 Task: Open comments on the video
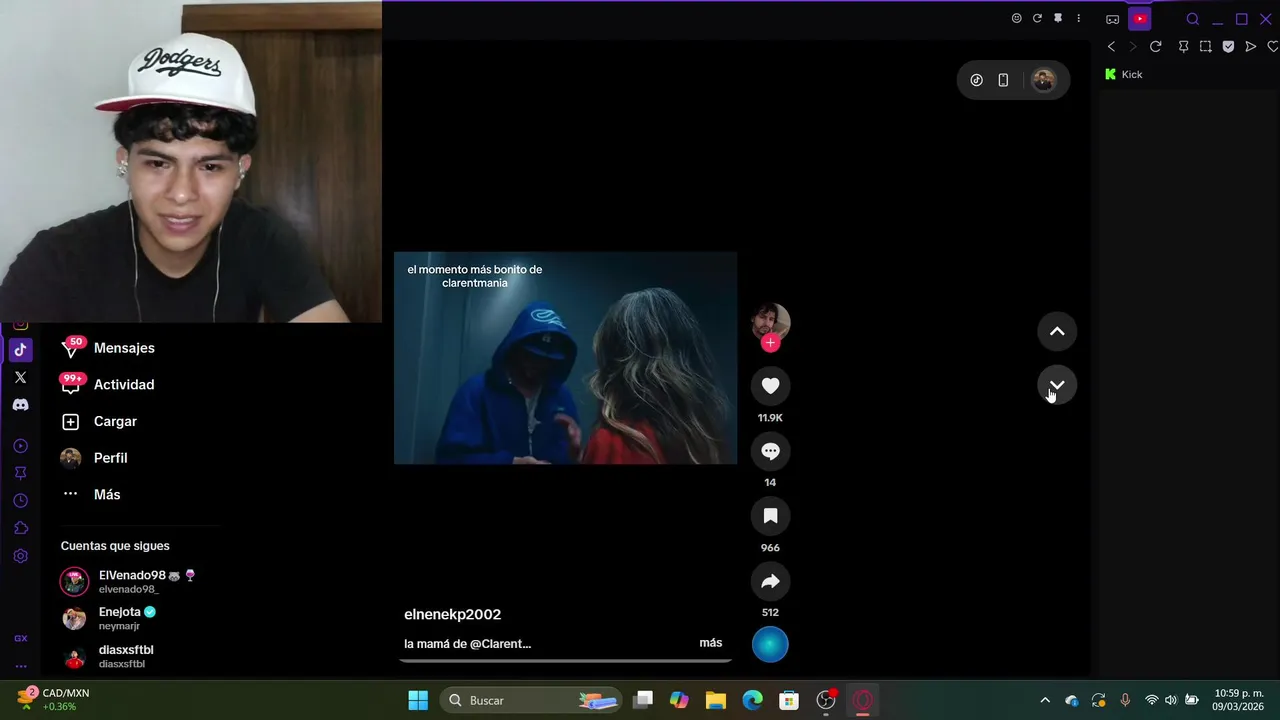[770, 451]
